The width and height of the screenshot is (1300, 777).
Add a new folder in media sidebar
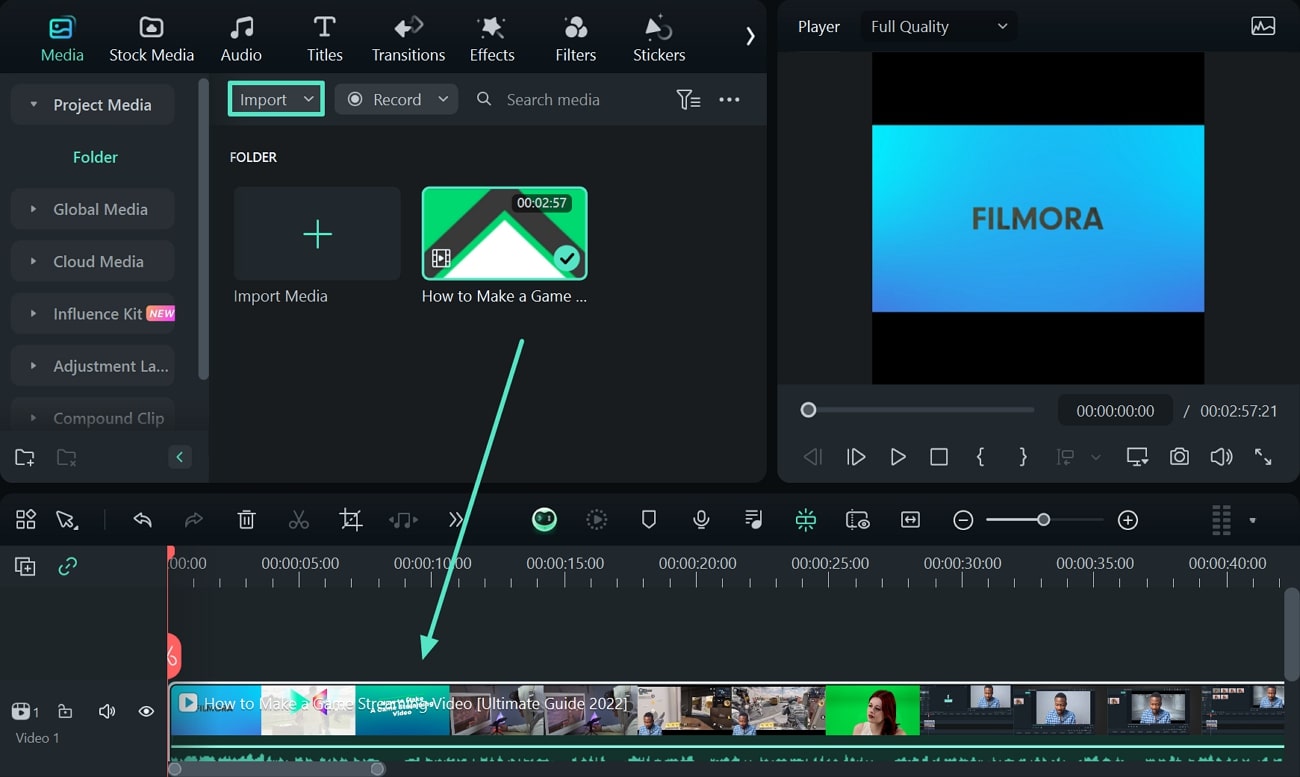25,458
